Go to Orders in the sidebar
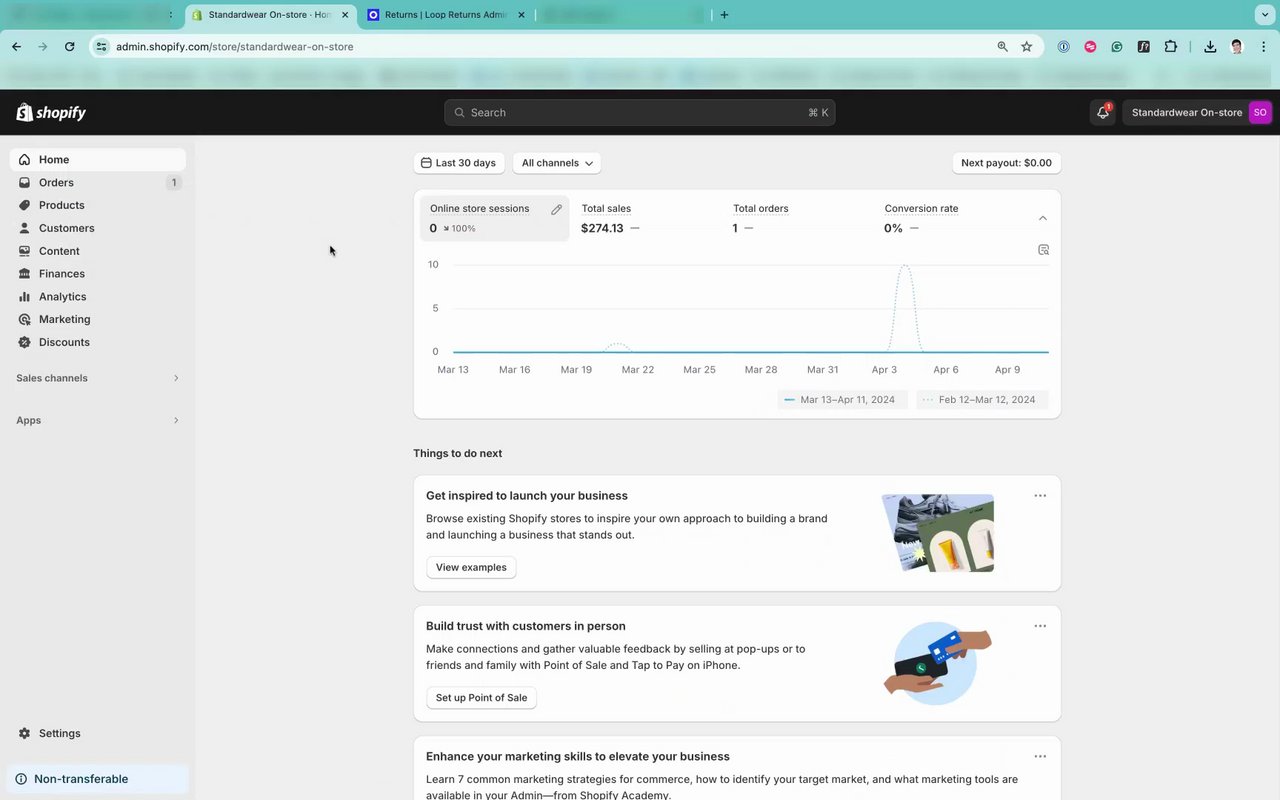The height and width of the screenshot is (800, 1280). tap(98, 183)
